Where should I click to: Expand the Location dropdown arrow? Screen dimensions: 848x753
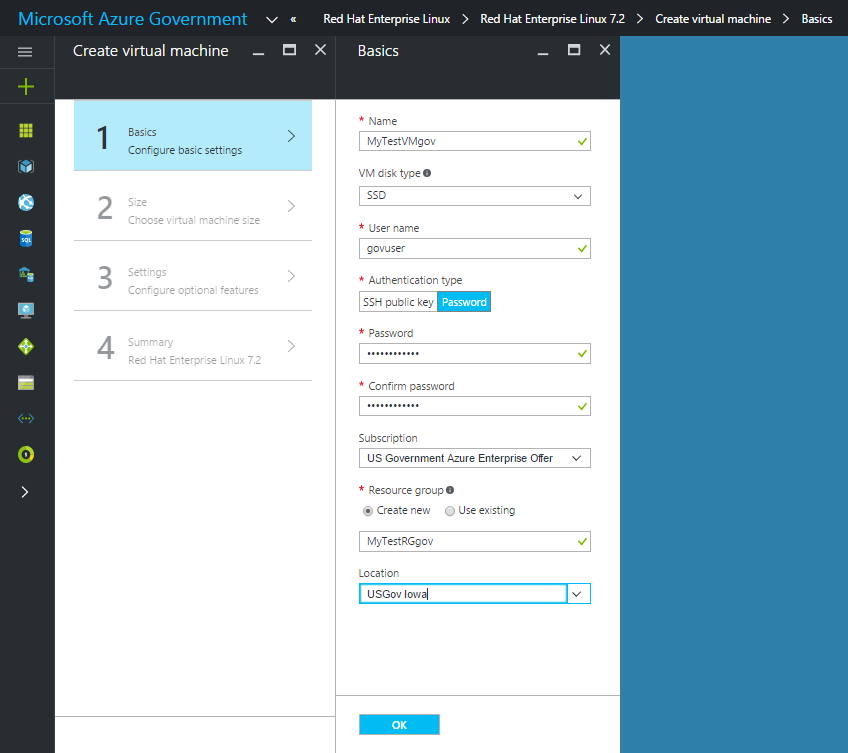[578, 593]
